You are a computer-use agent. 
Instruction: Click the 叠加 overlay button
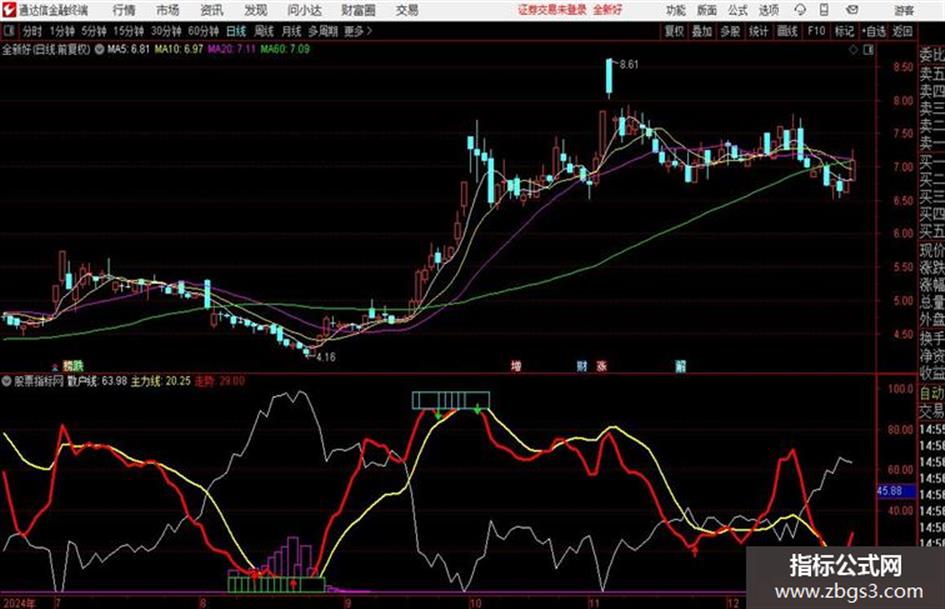(702, 31)
